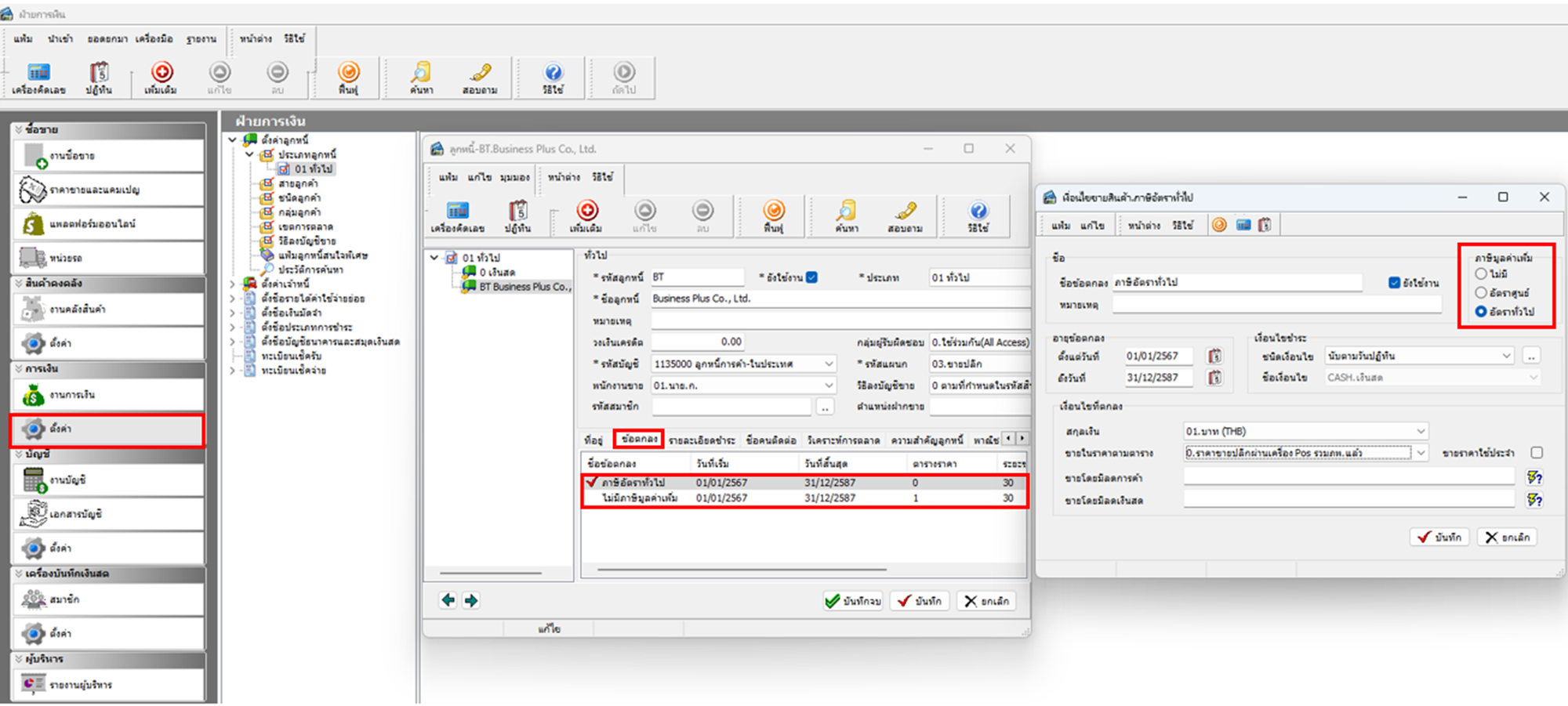Switch to the รายละเอียดชำระ tab

point(702,440)
